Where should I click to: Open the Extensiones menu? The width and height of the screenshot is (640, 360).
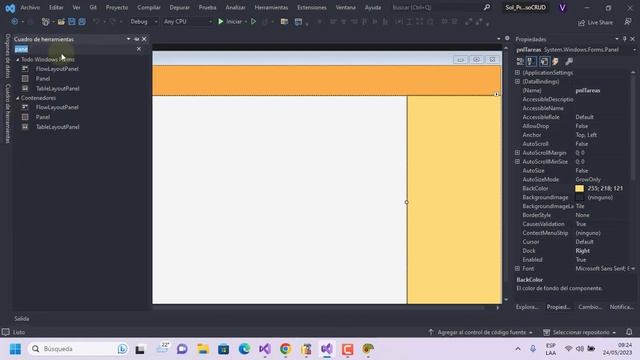tap(311, 7)
